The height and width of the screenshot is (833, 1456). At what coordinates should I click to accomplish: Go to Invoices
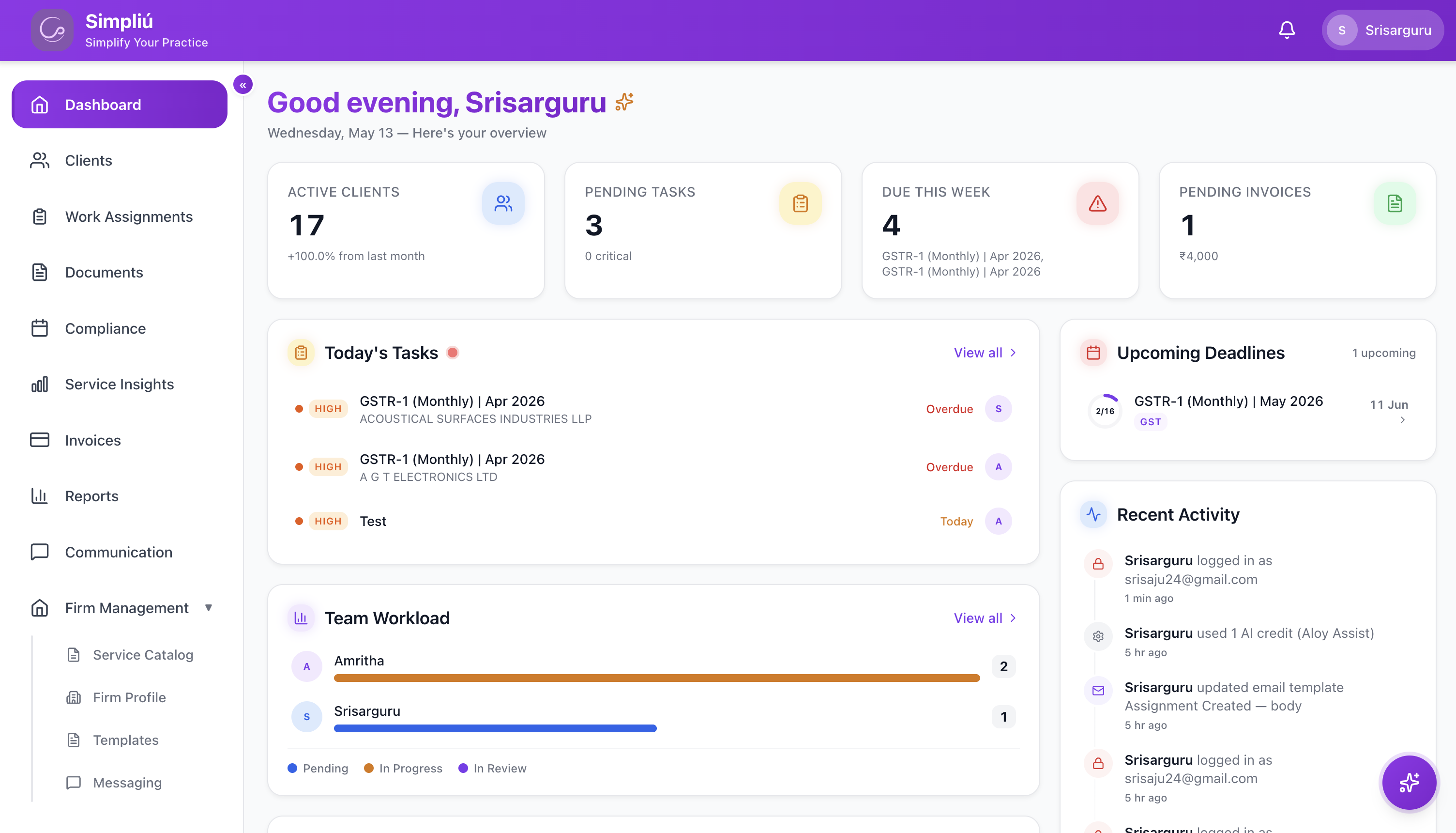(x=120, y=440)
